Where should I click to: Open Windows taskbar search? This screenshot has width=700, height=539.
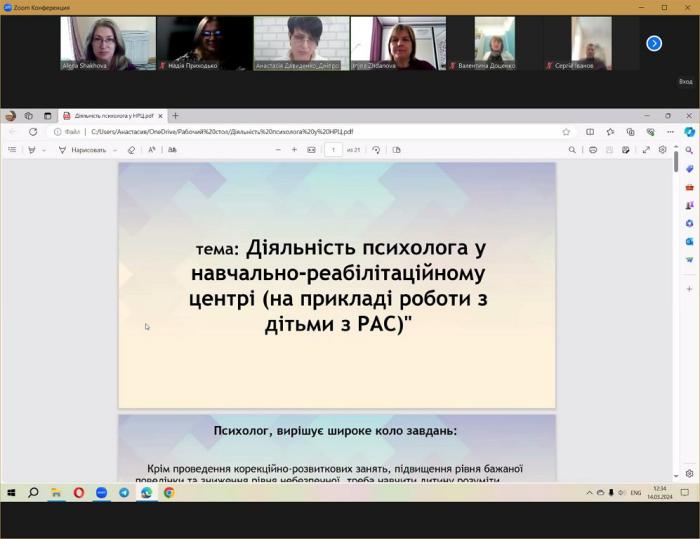click(33, 493)
